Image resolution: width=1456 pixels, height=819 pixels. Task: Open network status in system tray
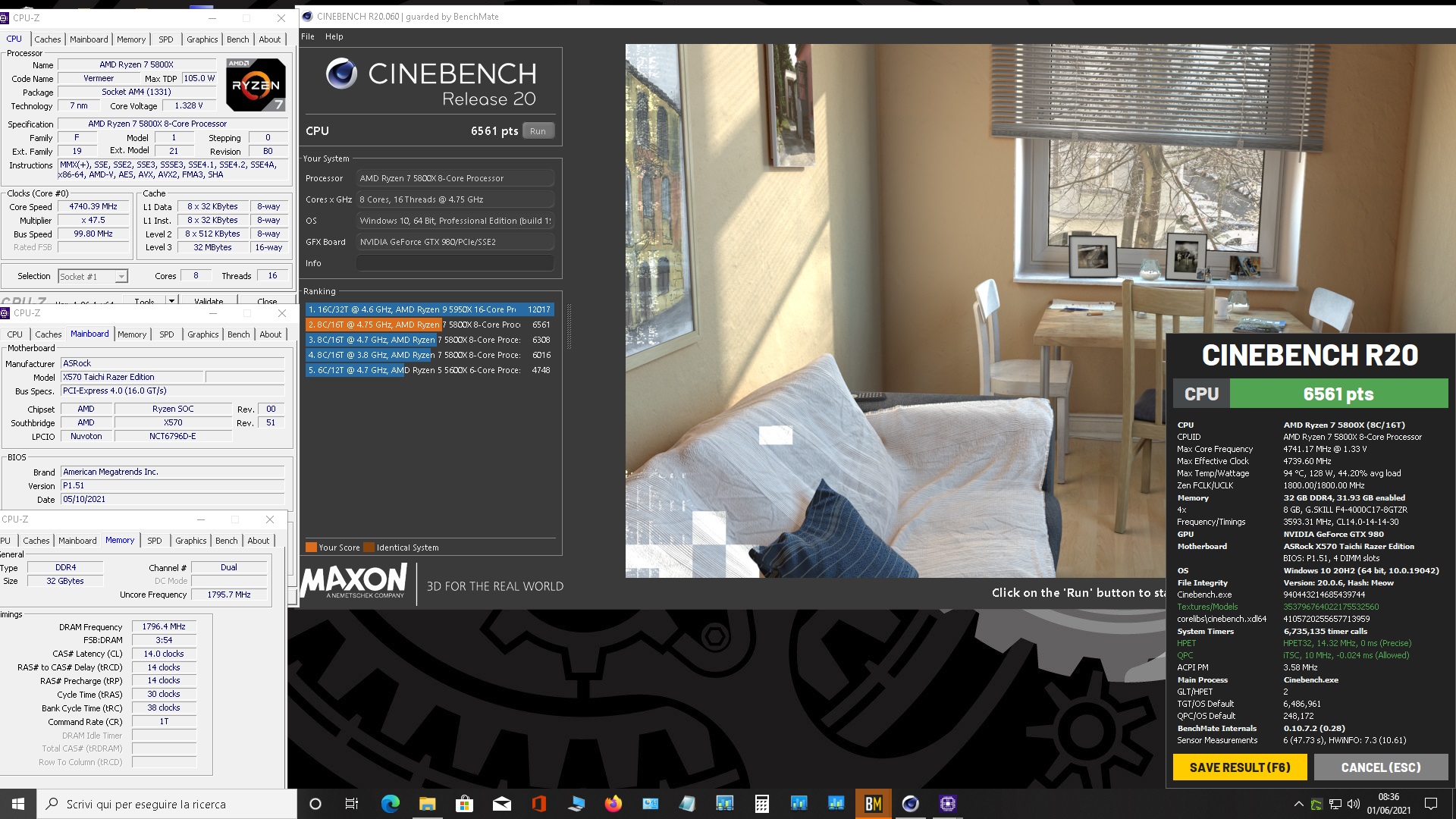coord(1335,804)
